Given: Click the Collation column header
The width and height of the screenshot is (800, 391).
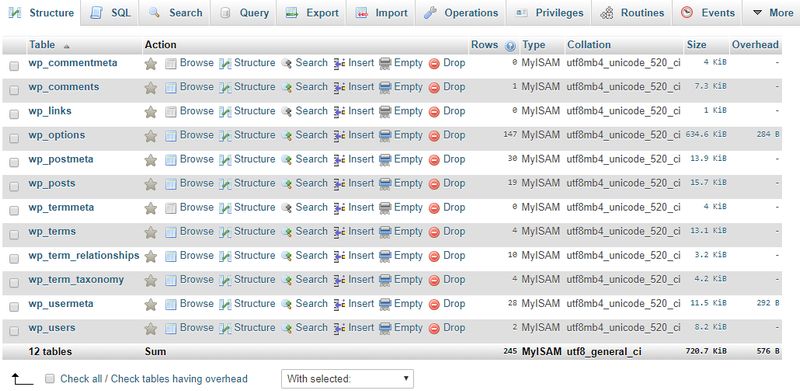Looking at the screenshot, I should pos(589,45).
